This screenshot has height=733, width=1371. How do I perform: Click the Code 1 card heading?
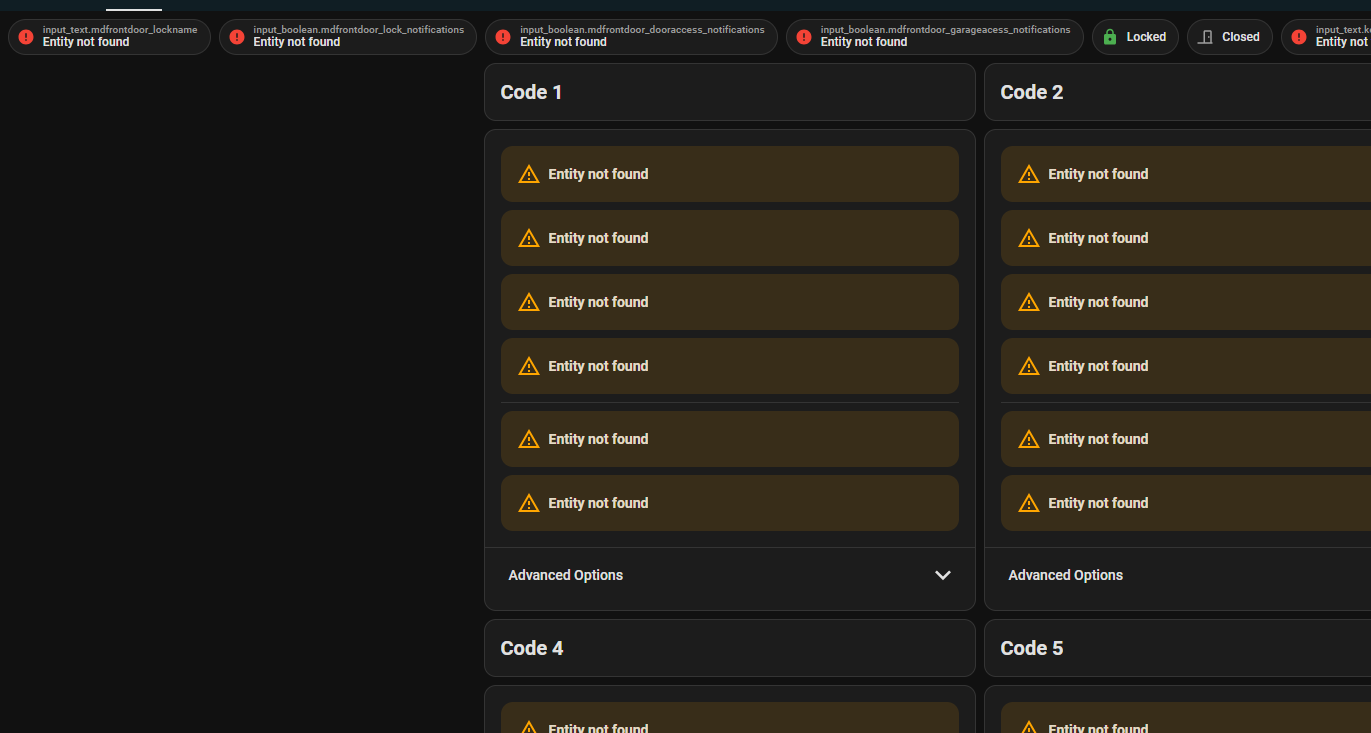pyautogui.click(x=531, y=92)
